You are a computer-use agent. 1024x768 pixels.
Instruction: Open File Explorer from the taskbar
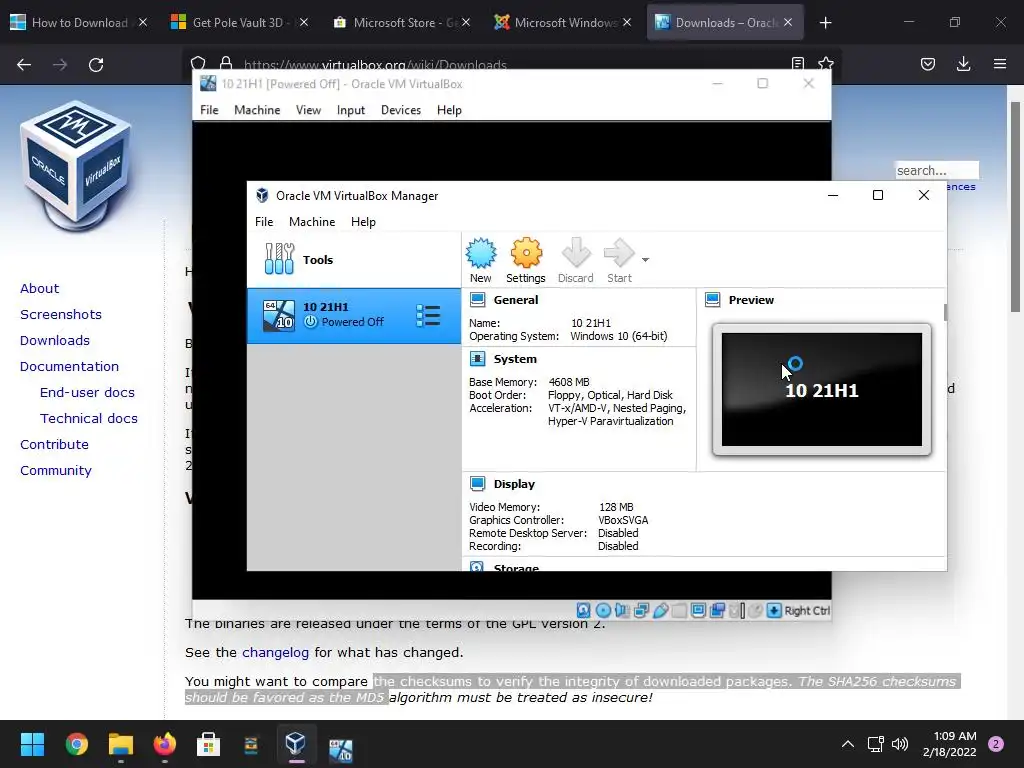pyautogui.click(x=121, y=744)
